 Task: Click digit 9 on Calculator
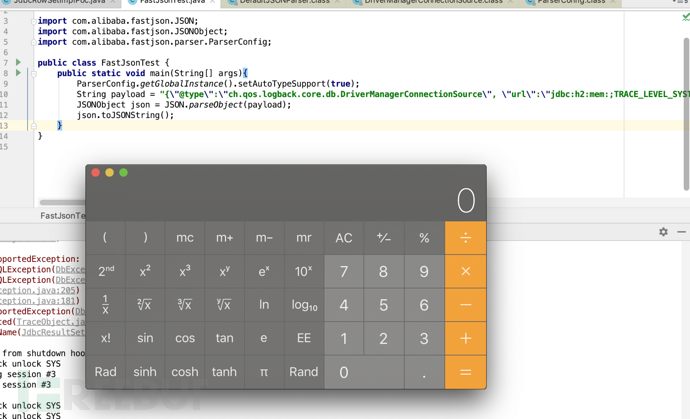pyautogui.click(x=424, y=271)
